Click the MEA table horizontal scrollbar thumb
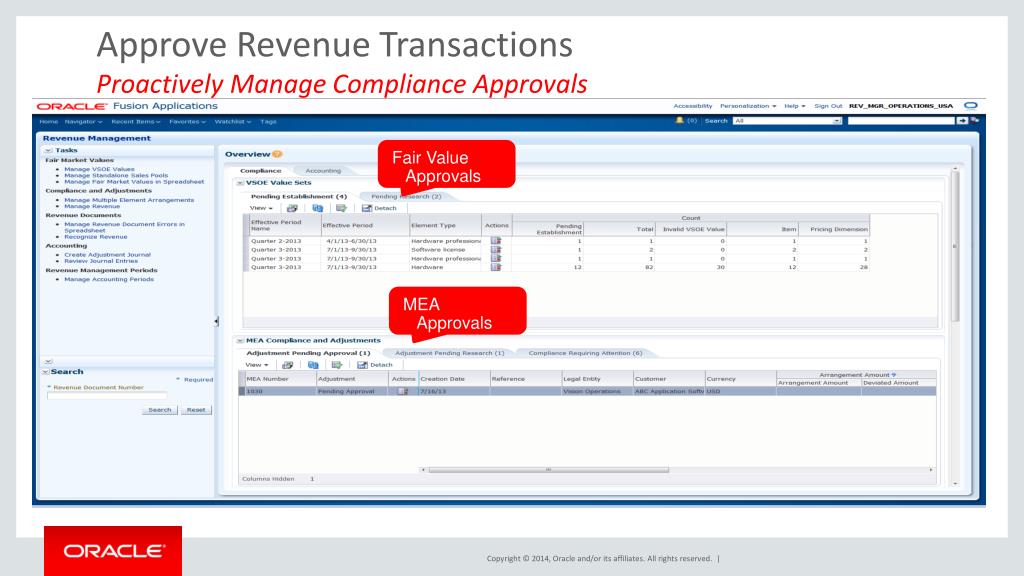1024x576 pixels. (x=549, y=470)
